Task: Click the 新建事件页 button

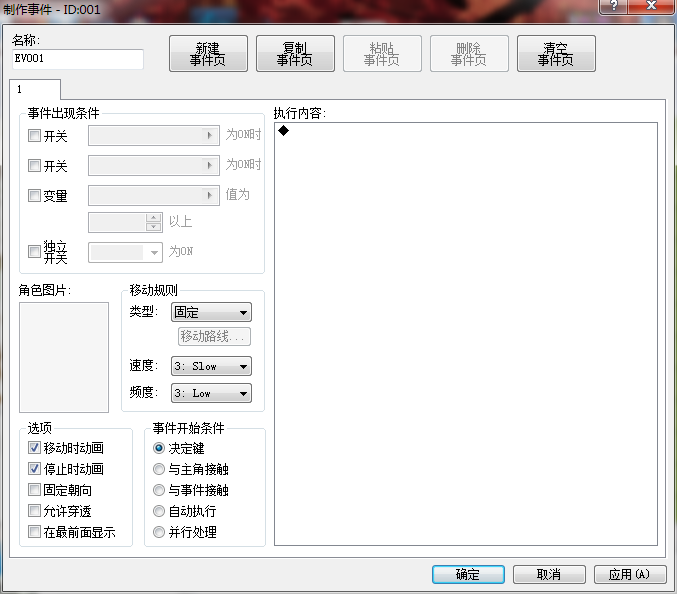Action: click(x=208, y=54)
